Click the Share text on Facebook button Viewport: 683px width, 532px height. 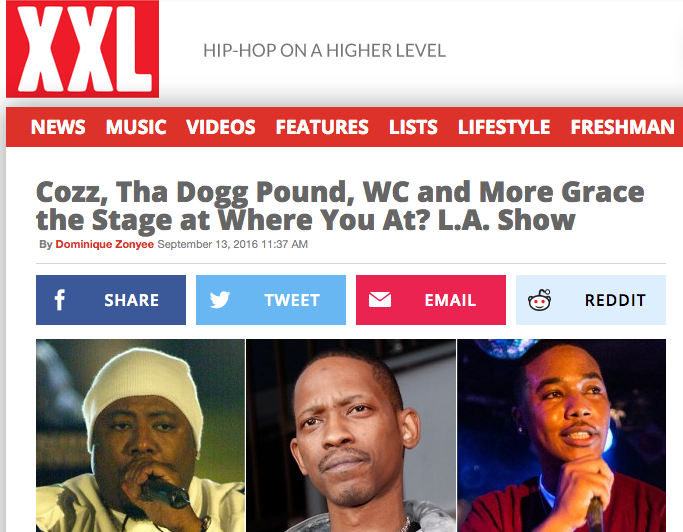[x=132, y=300]
